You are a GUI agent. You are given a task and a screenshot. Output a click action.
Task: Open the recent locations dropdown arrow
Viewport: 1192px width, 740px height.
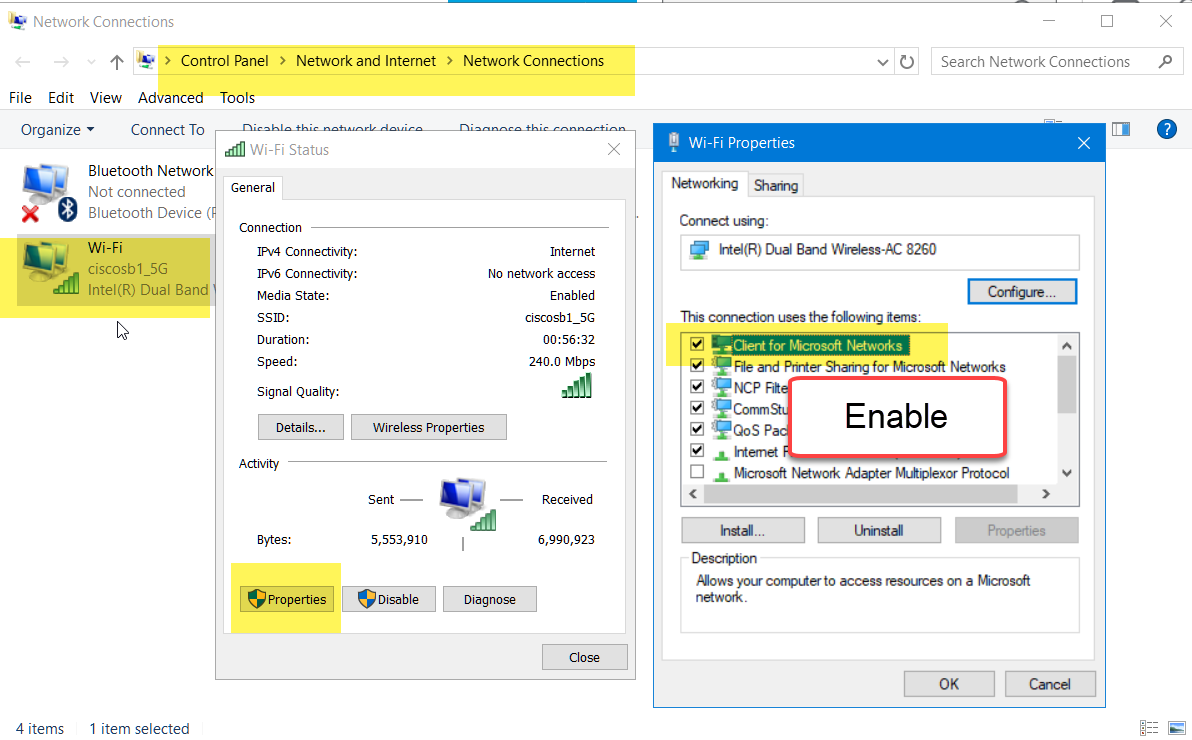[x=91, y=62]
